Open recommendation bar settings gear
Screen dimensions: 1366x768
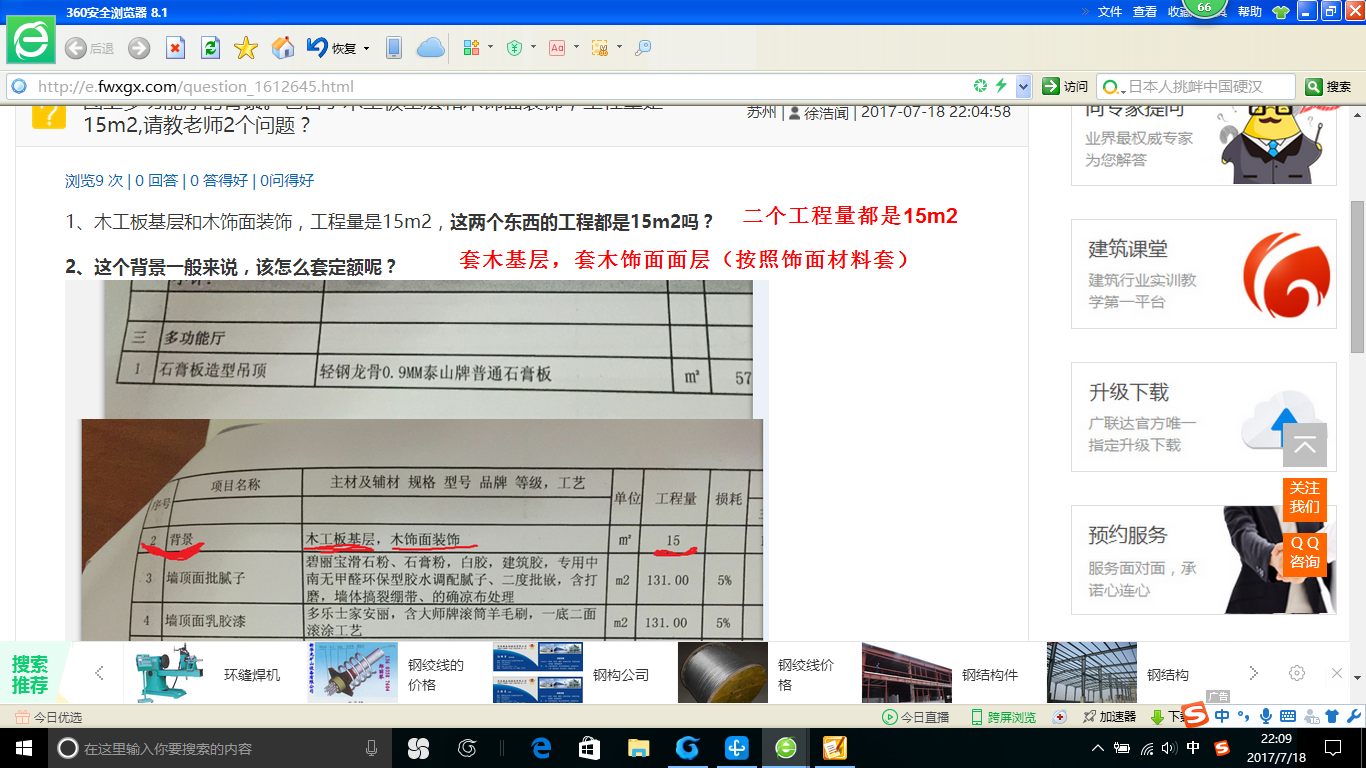click(1297, 673)
